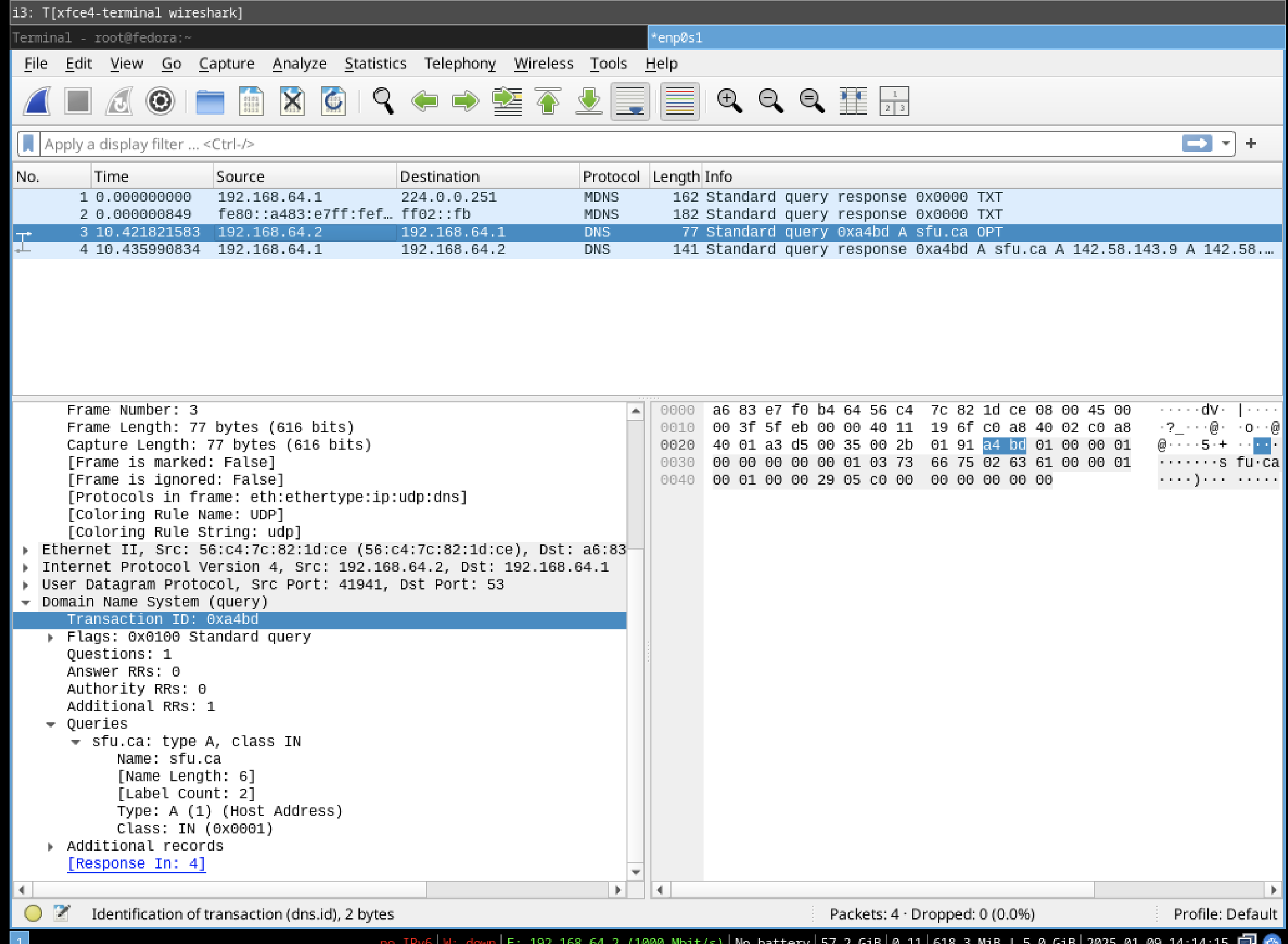Open the Analyze menu

(299, 63)
